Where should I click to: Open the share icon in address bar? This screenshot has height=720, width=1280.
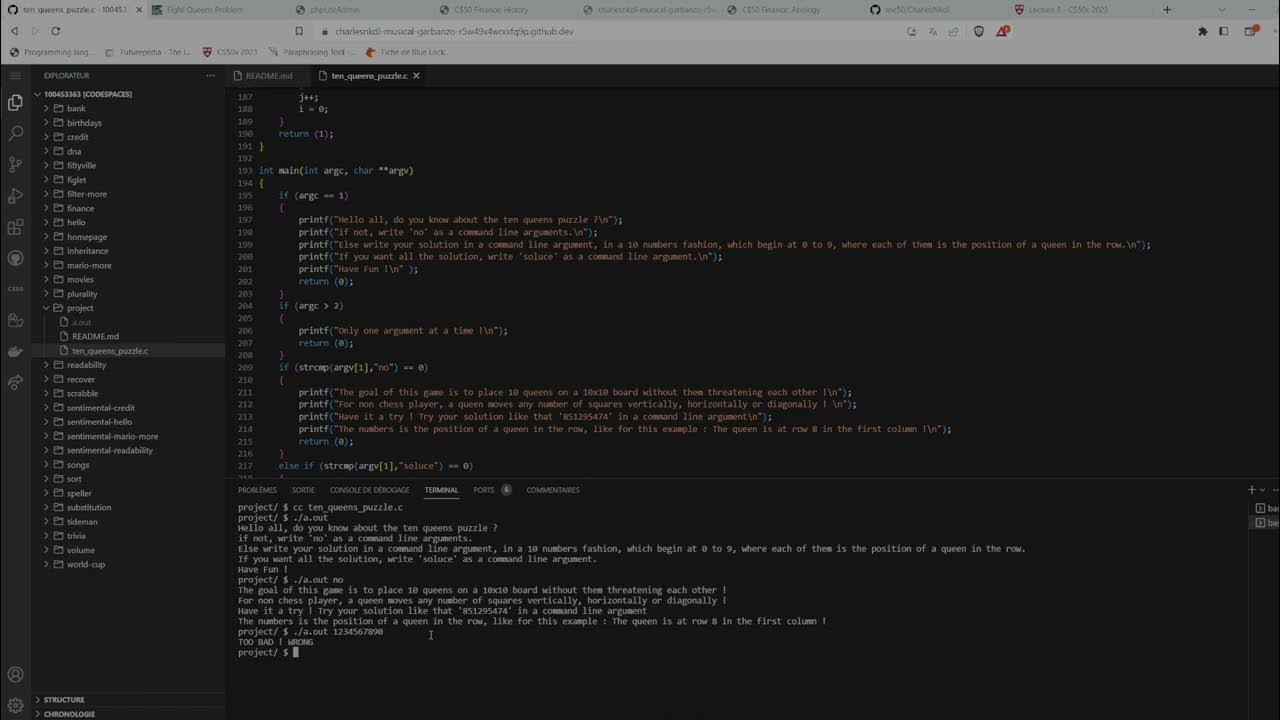coord(955,31)
